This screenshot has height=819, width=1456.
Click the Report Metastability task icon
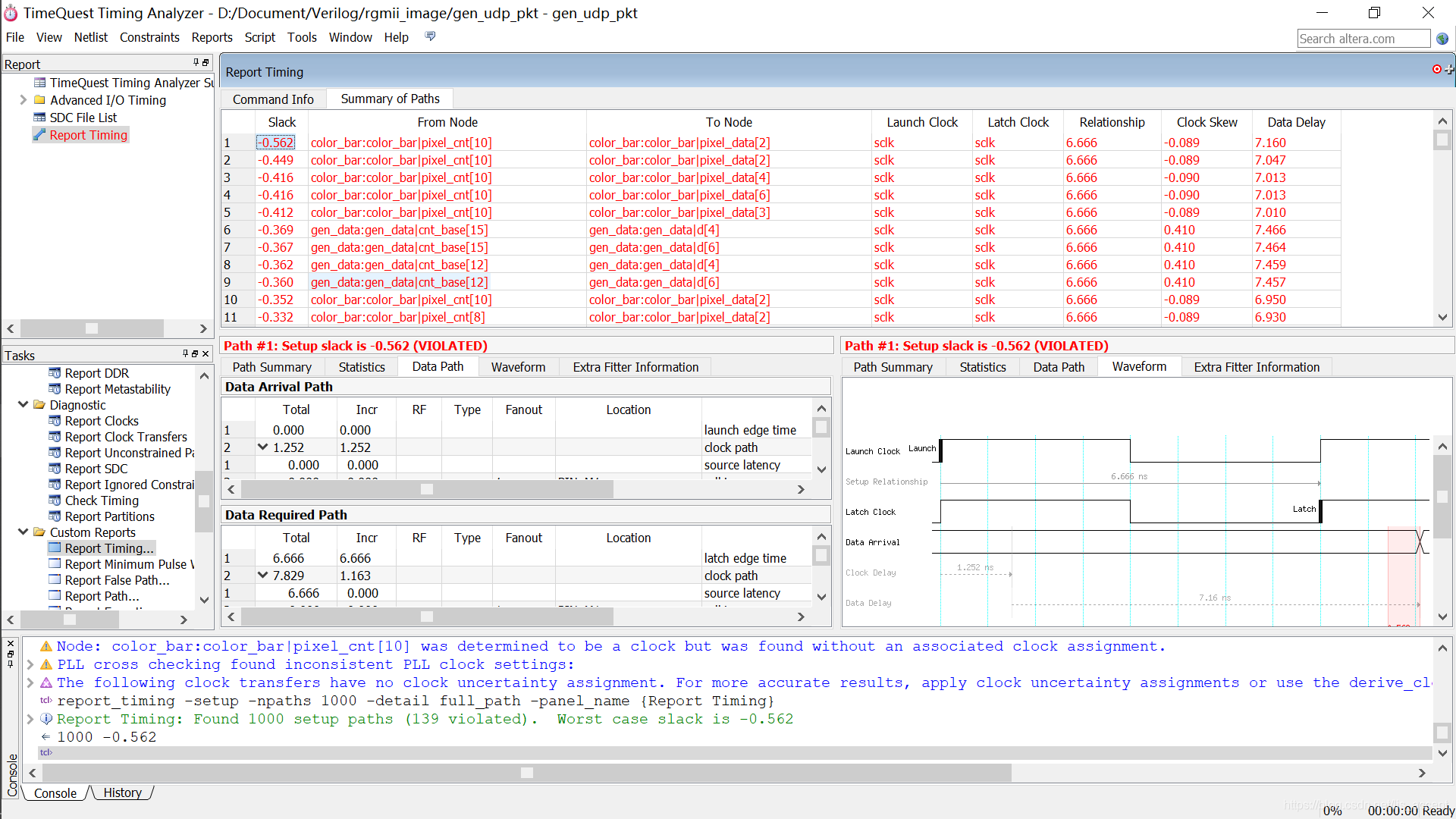55,389
